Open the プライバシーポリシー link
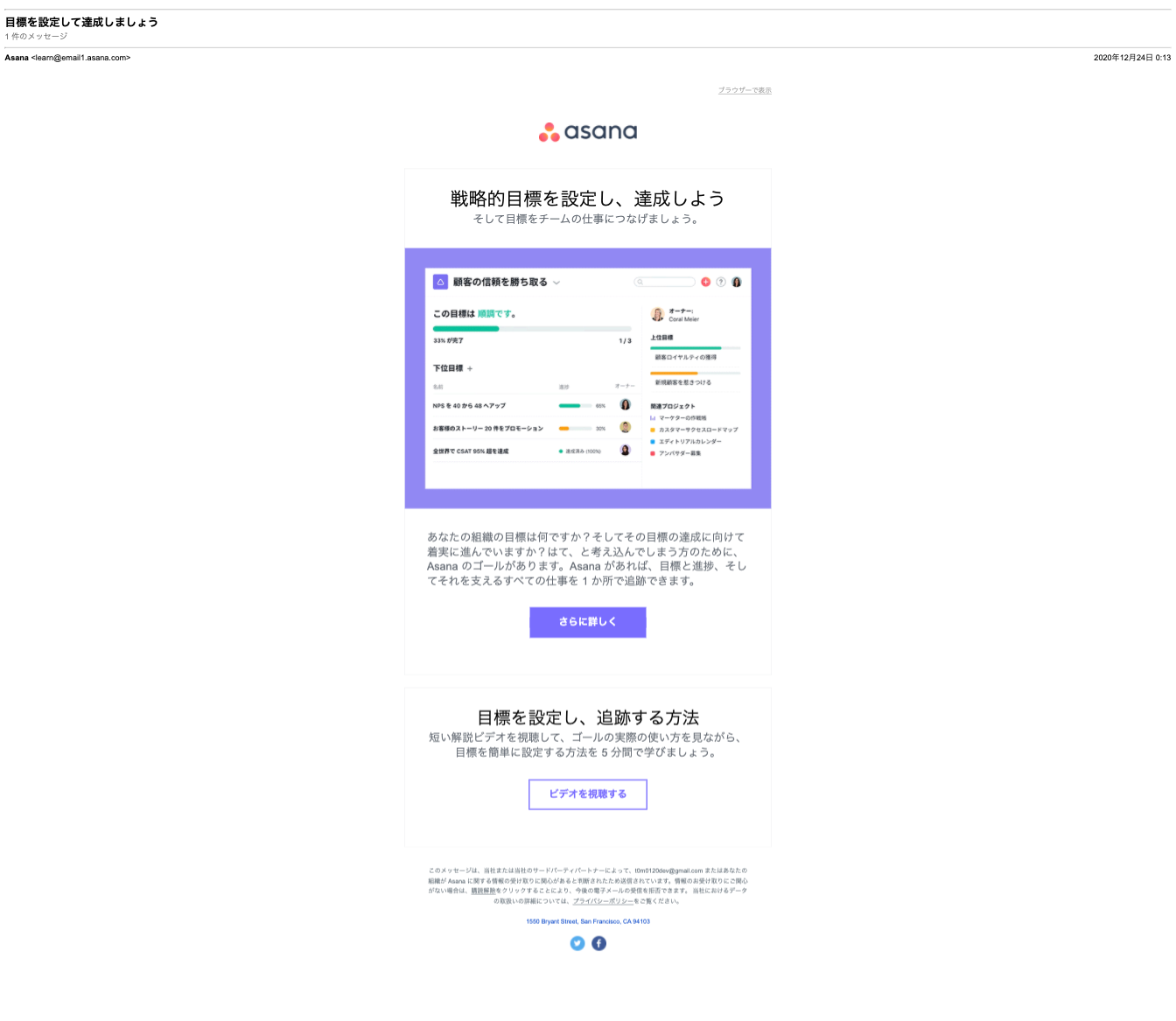Viewport: 1176px width, 1021px height. [603, 901]
